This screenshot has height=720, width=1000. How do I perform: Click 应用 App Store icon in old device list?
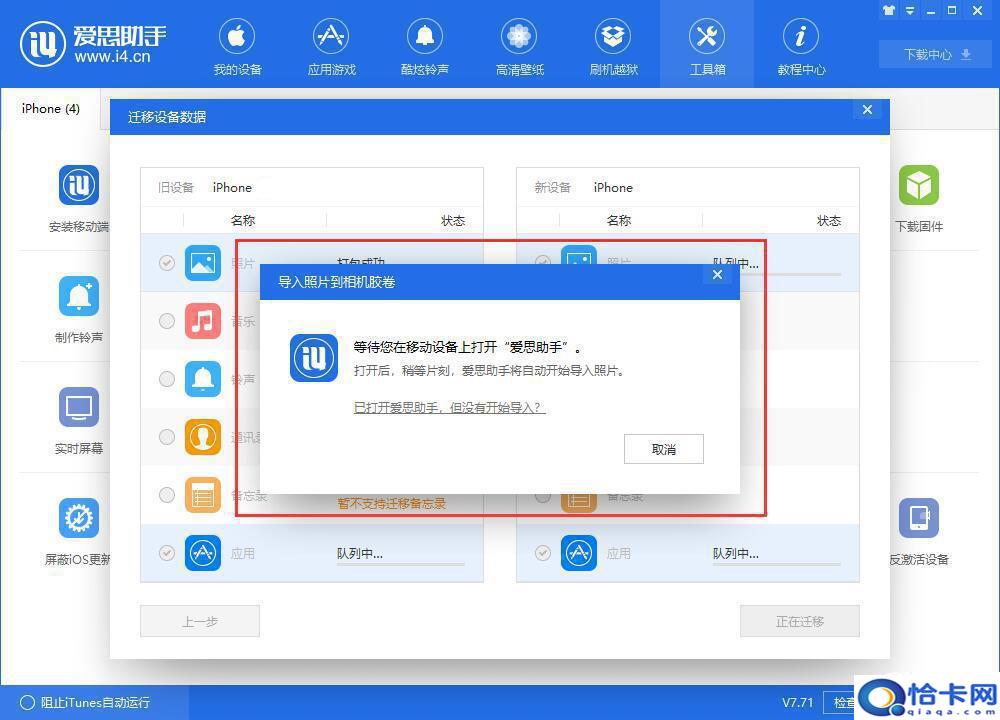[x=203, y=553]
